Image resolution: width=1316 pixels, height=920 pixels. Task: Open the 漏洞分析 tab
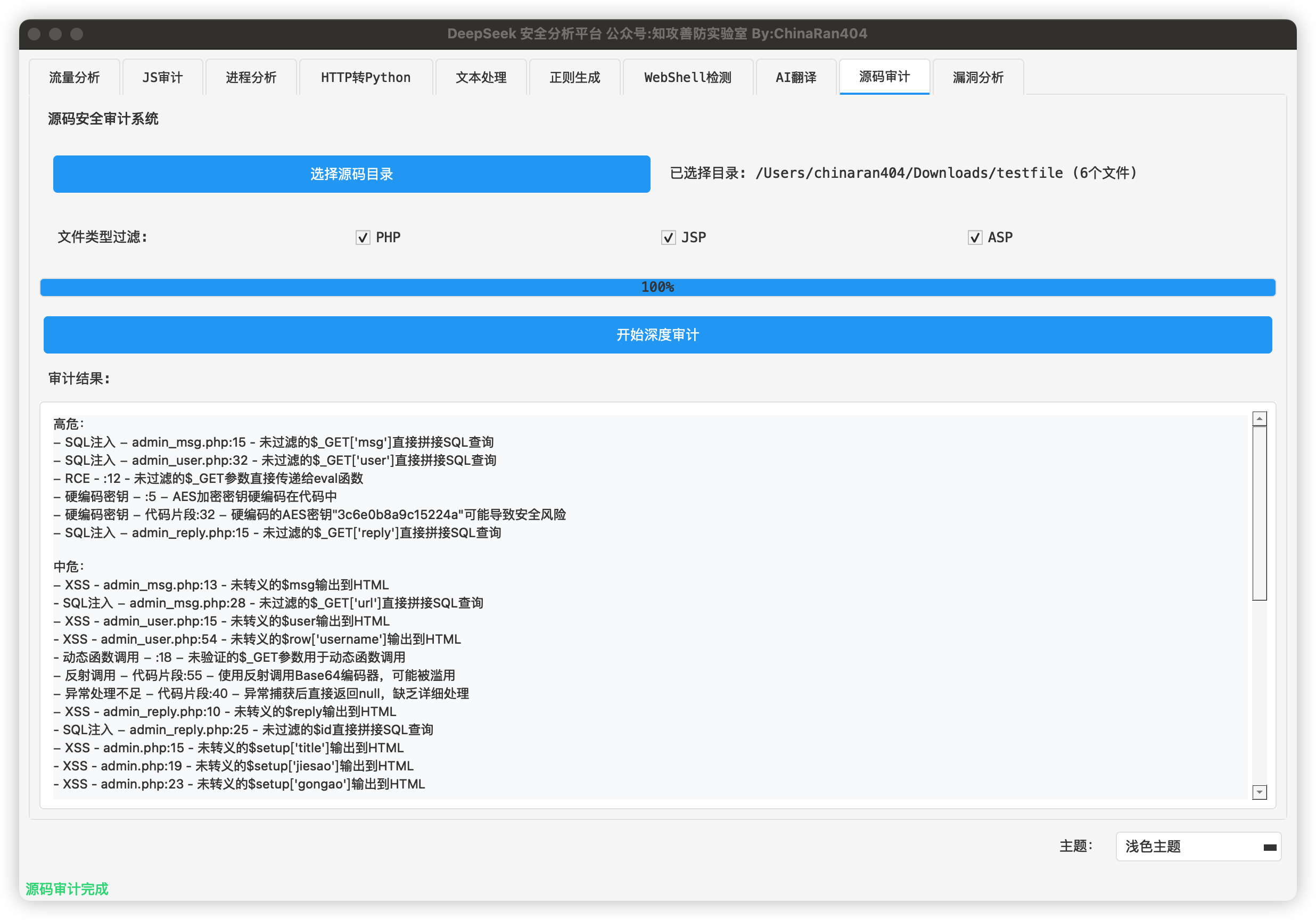(x=978, y=77)
